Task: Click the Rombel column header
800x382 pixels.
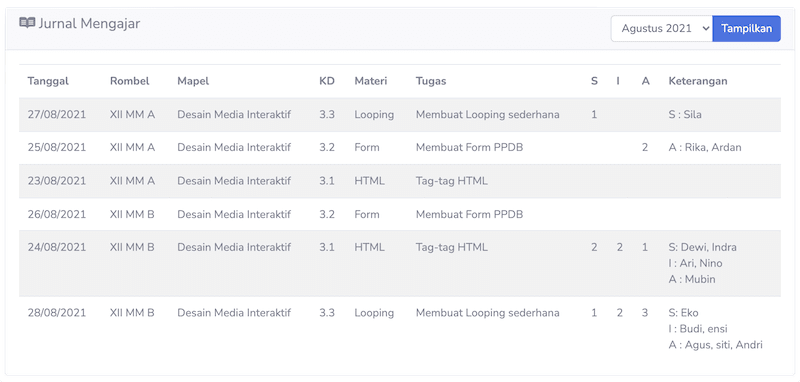Action: click(130, 81)
